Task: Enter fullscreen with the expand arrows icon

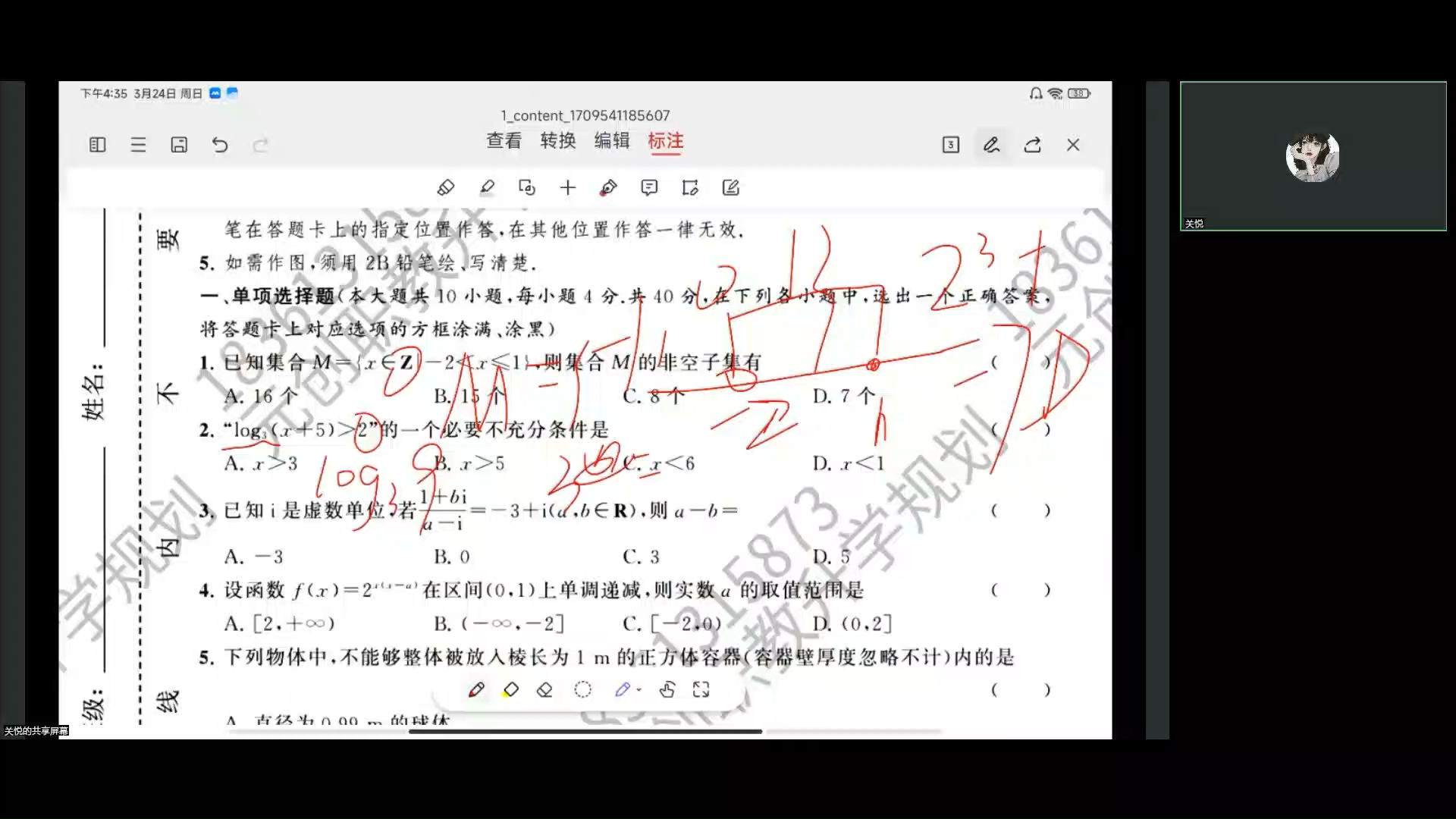Action: coord(701,689)
